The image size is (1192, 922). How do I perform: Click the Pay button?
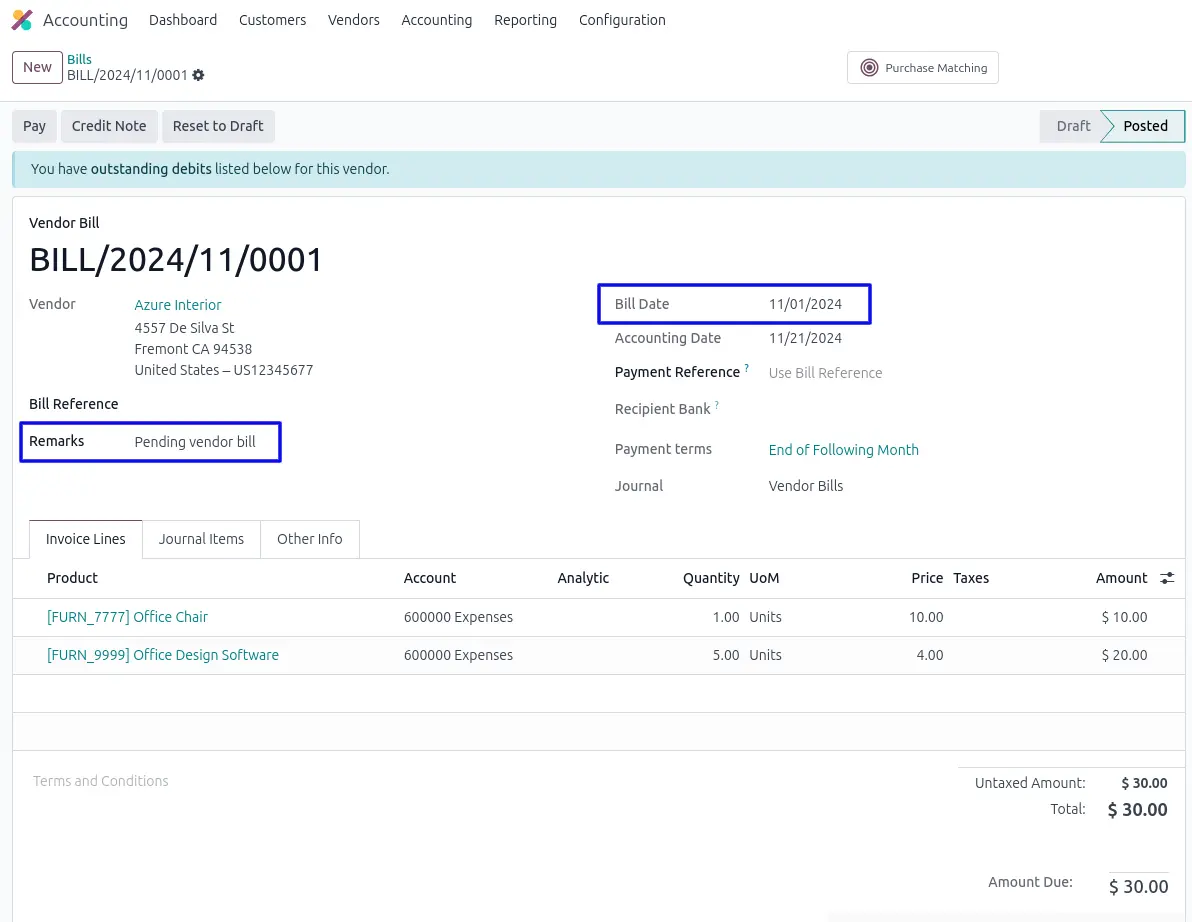[35, 126]
